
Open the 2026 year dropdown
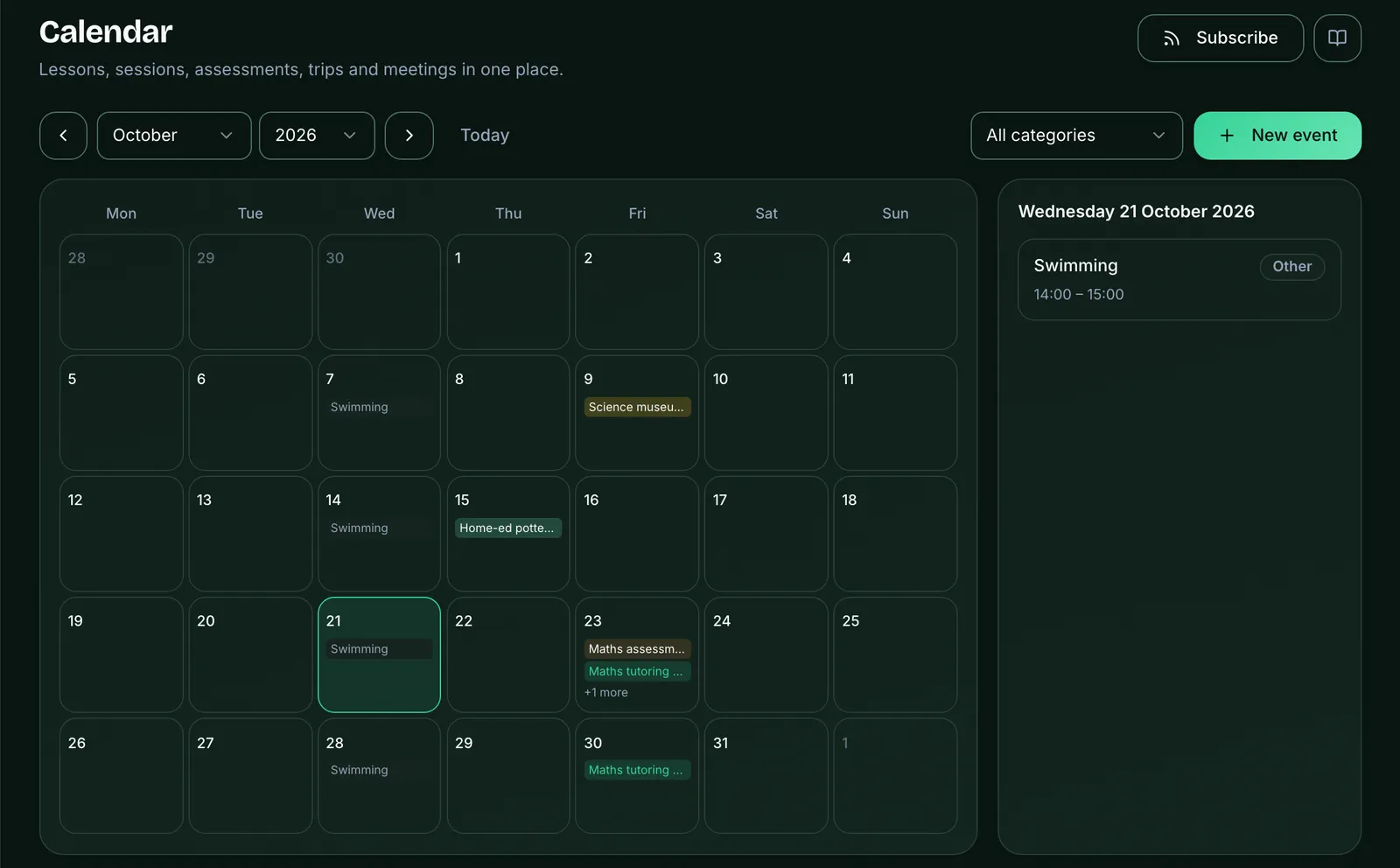(317, 136)
